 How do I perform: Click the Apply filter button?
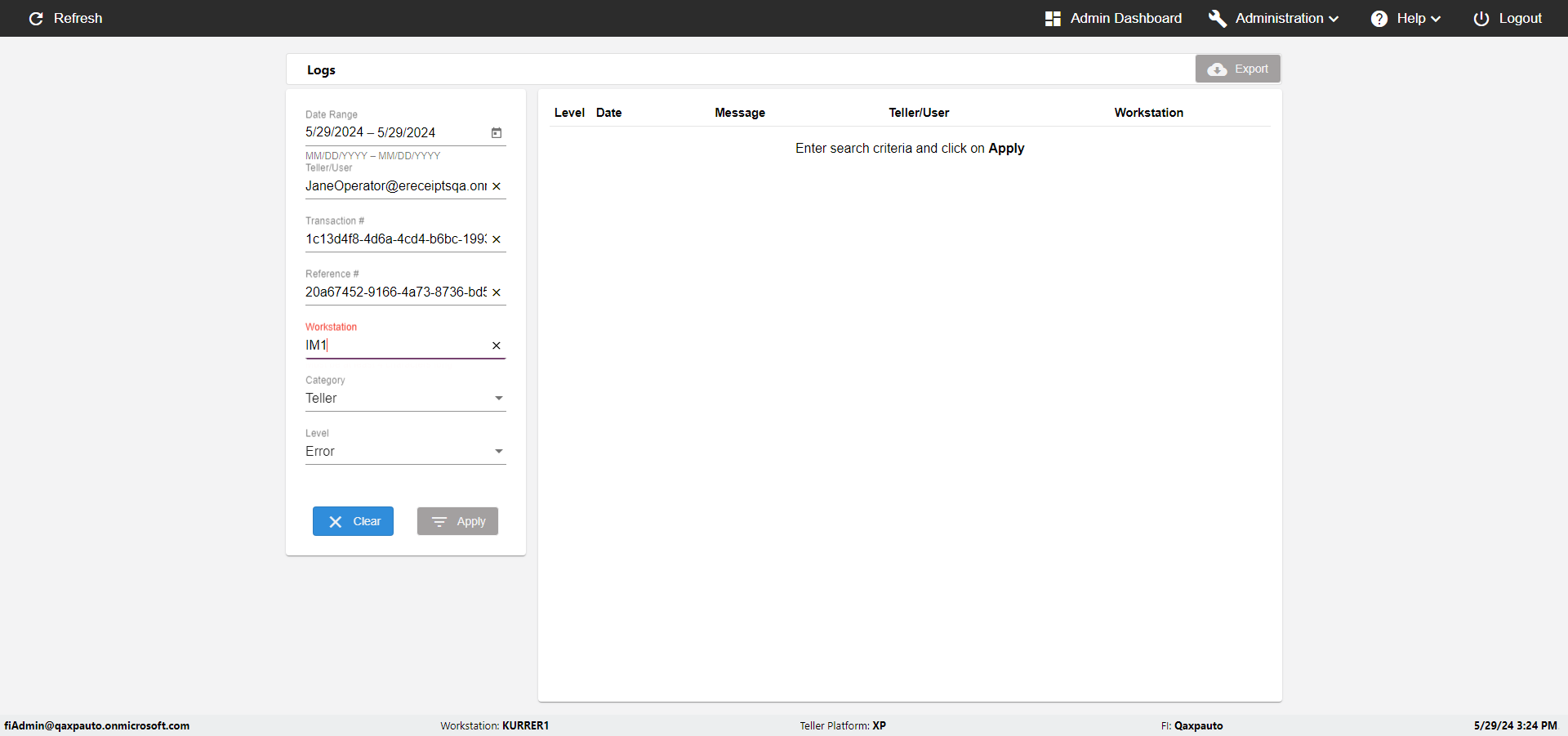point(457,521)
